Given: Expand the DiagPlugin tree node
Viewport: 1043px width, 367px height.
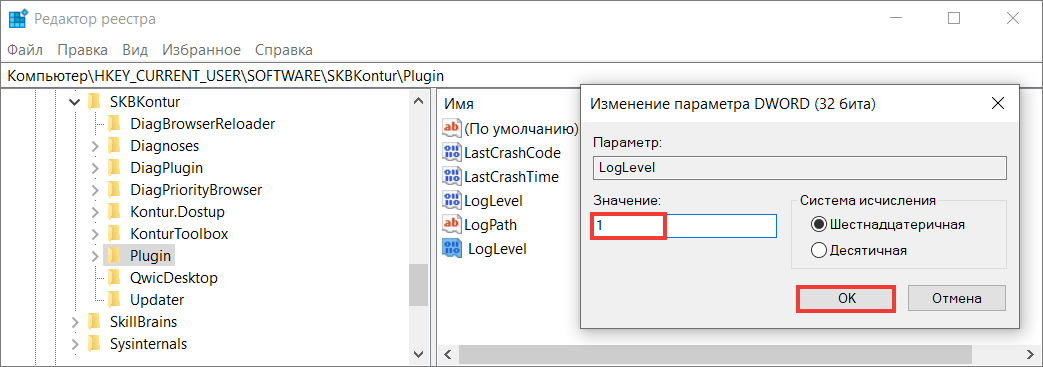Looking at the screenshot, I should (95, 168).
